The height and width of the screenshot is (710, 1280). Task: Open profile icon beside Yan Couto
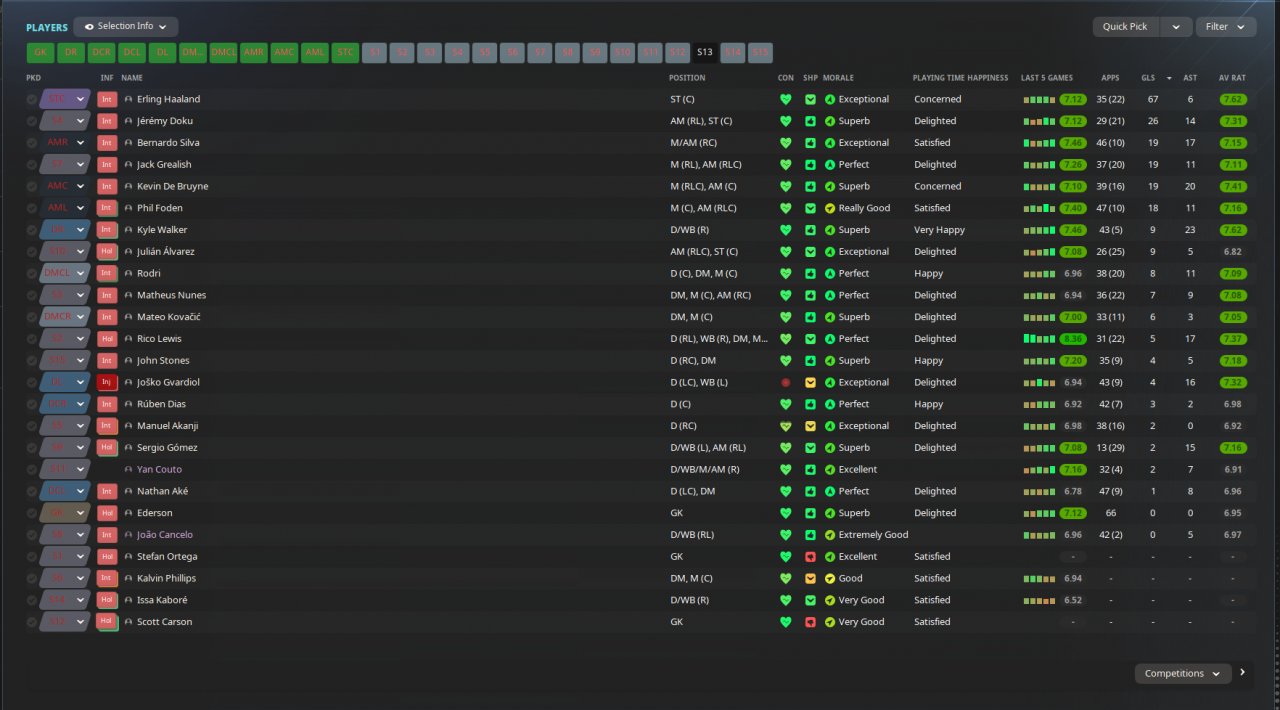click(129, 469)
